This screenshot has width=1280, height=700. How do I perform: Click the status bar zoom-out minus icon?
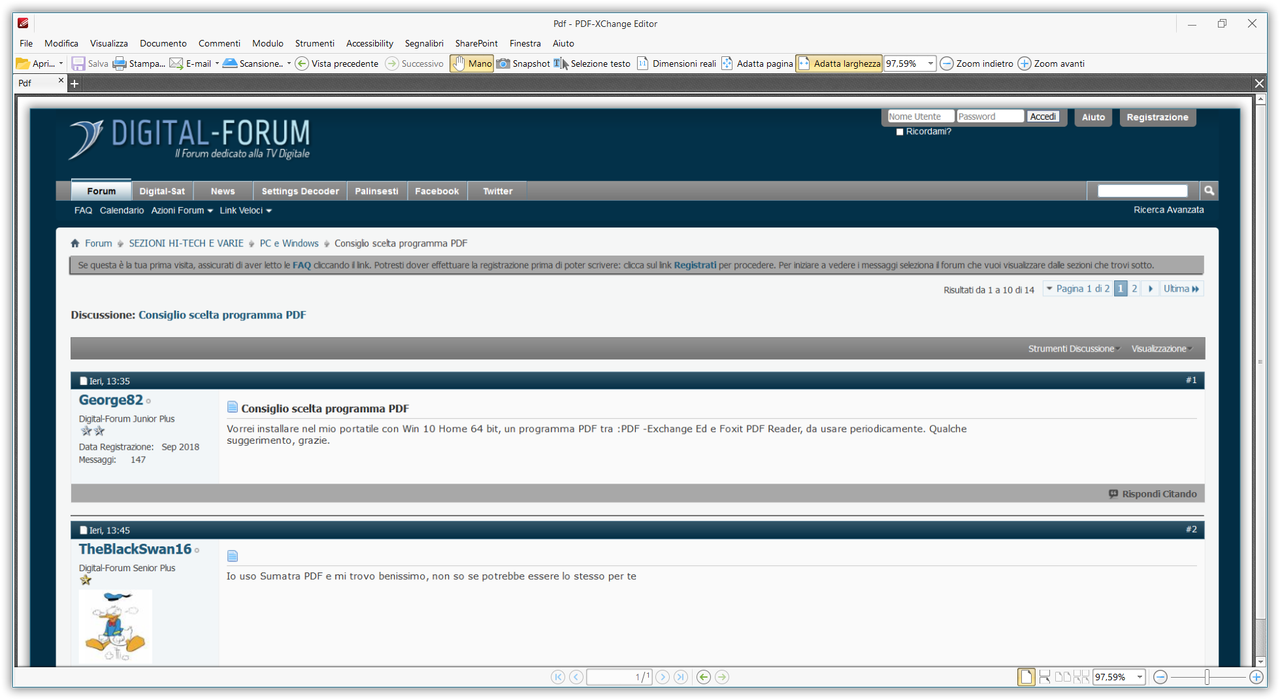1160,677
